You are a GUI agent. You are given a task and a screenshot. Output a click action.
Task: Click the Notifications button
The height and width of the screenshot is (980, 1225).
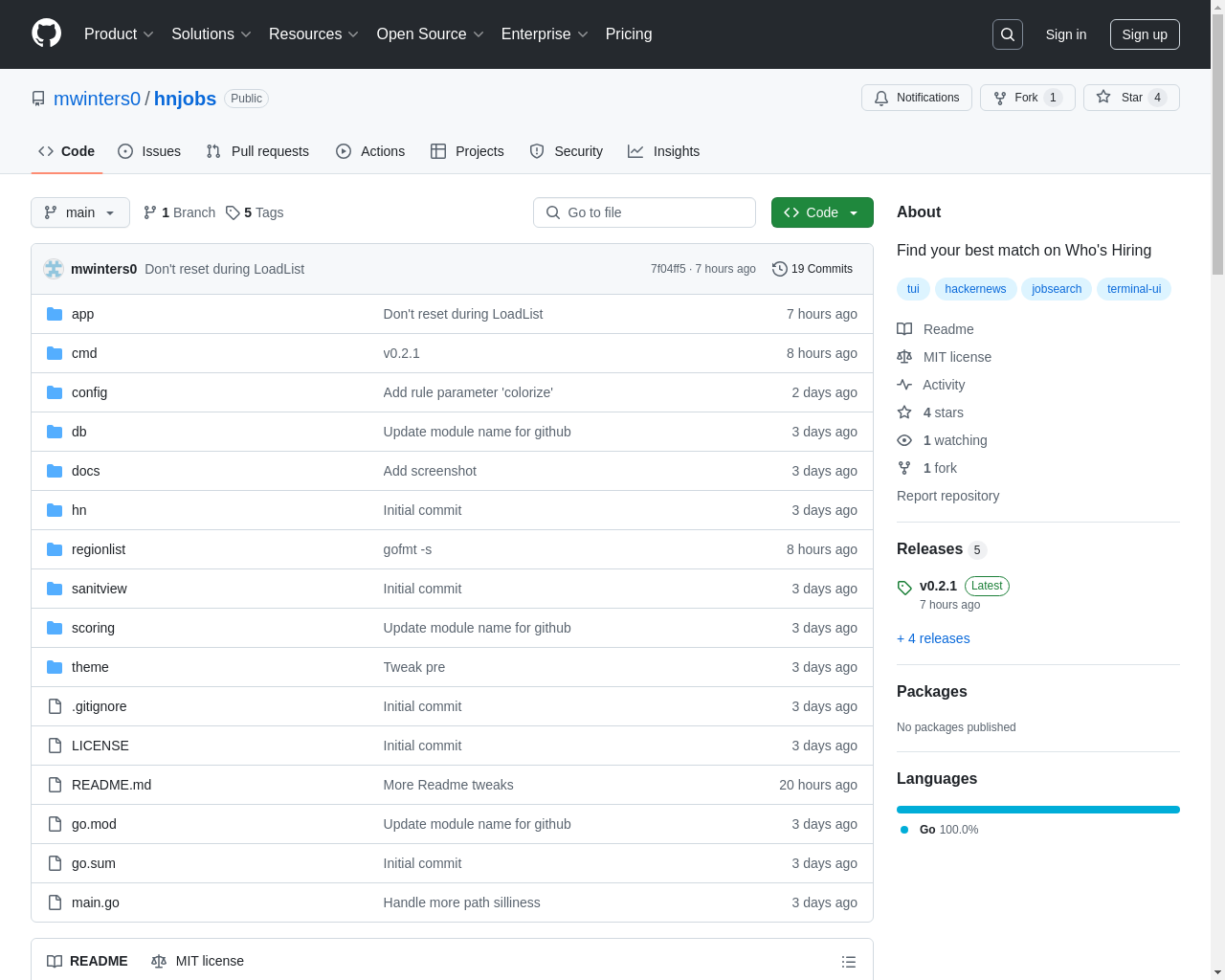[x=917, y=98]
